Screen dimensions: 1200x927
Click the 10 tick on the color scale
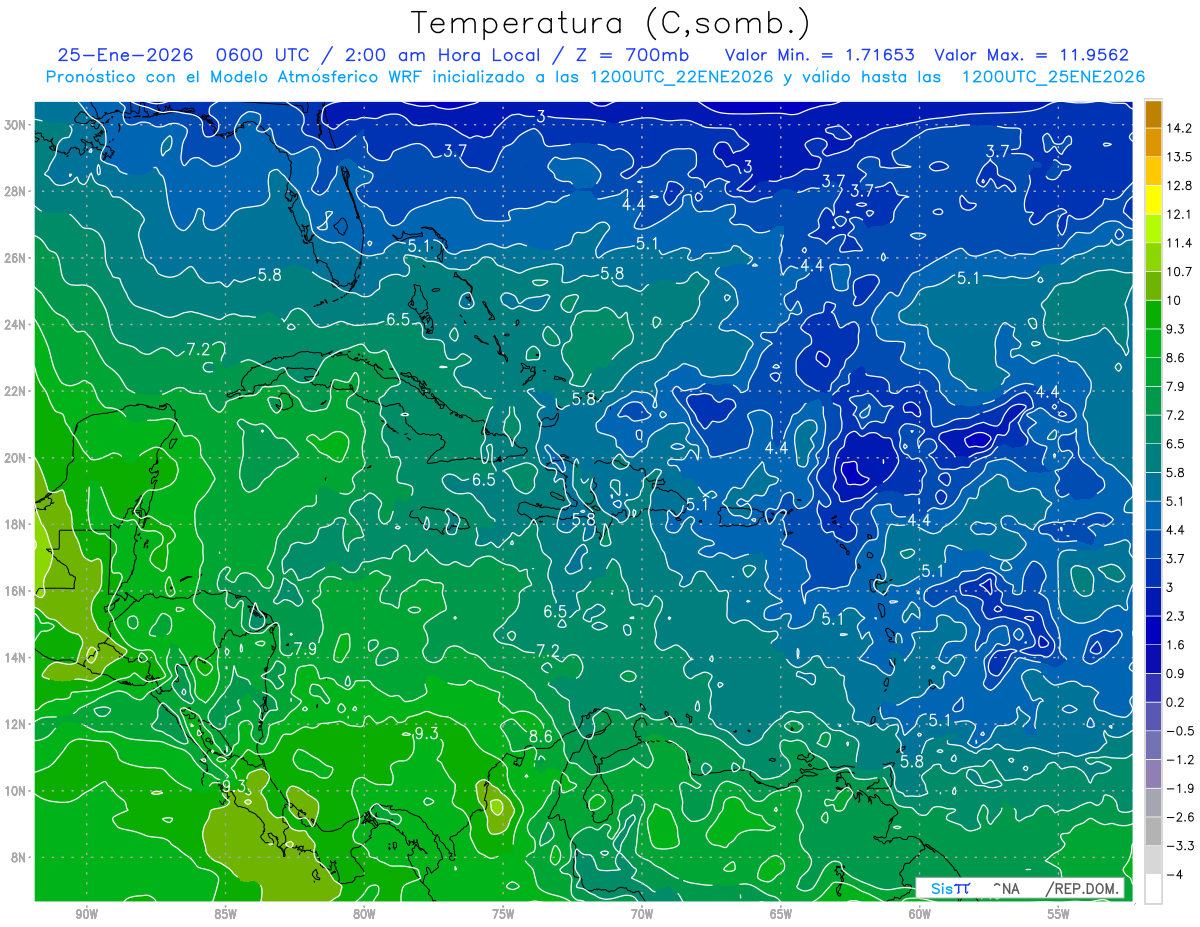pos(1174,300)
